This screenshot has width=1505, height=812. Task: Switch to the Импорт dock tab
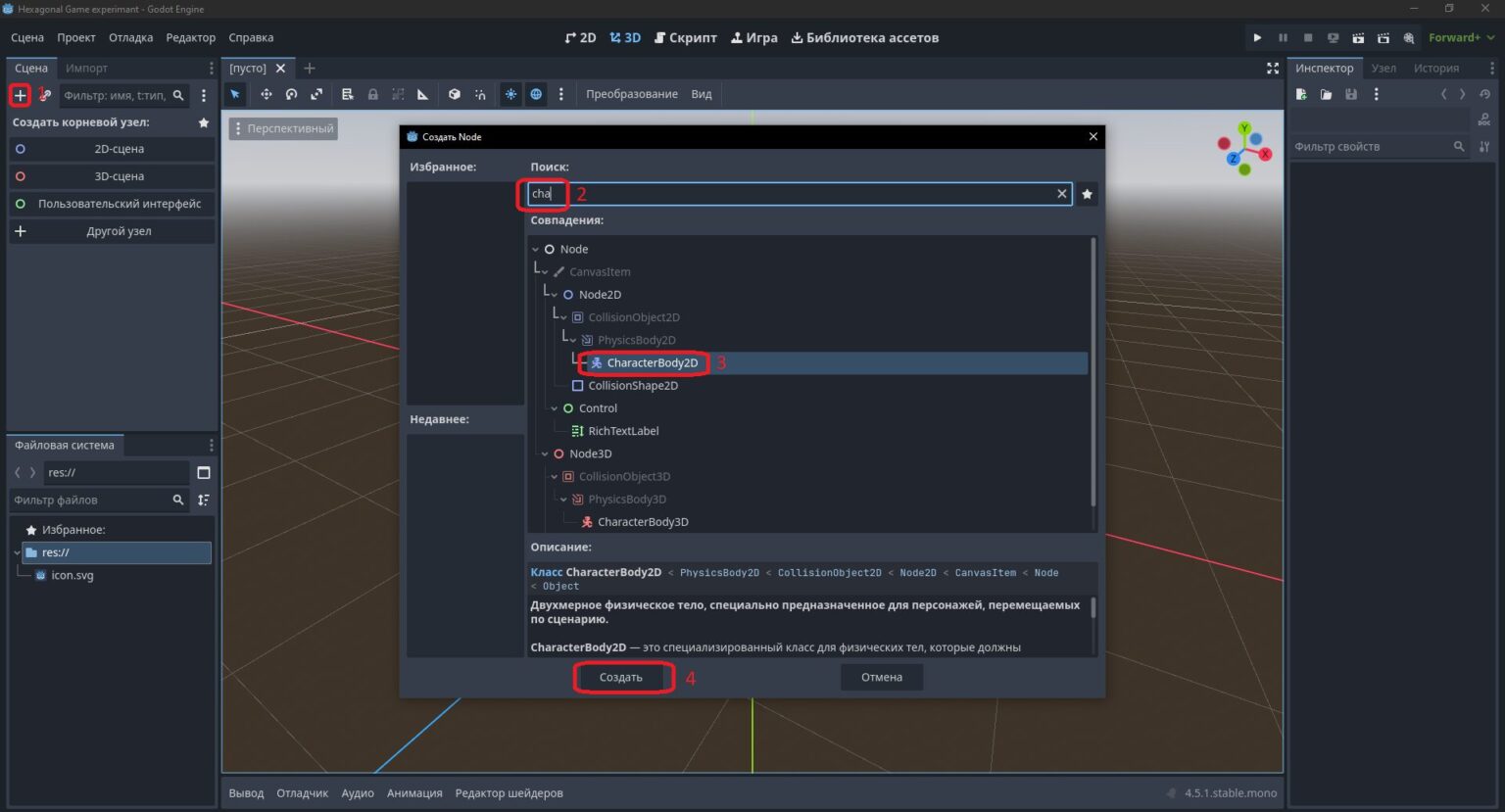(86, 68)
